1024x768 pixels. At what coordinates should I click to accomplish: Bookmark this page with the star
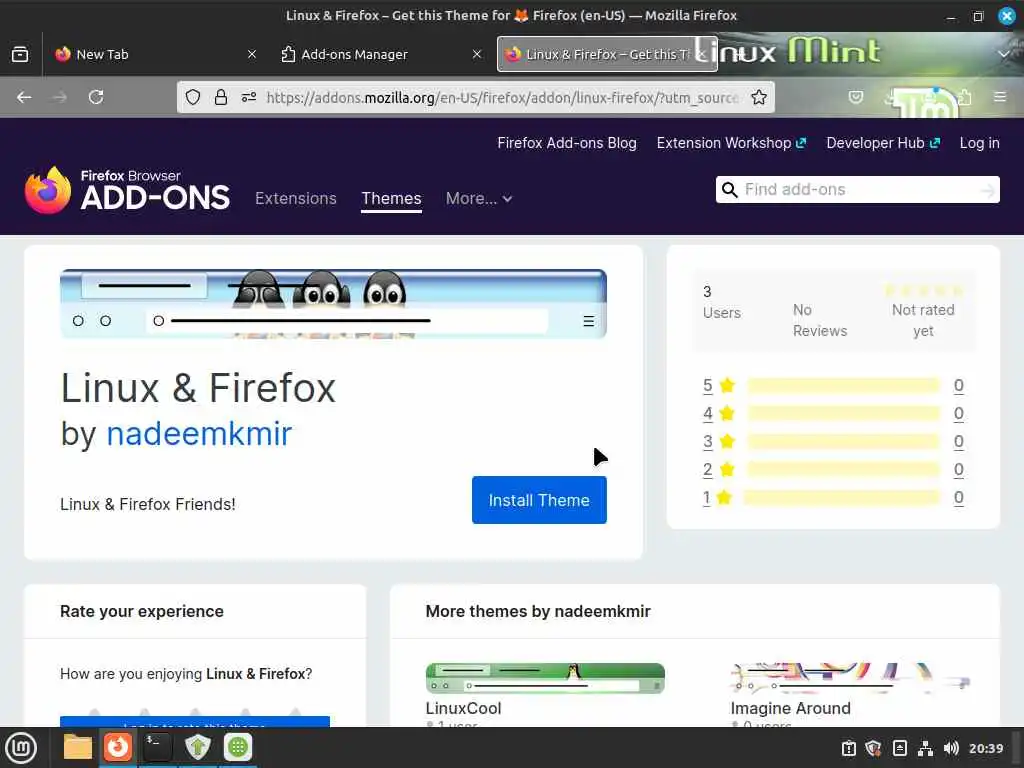coord(758,97)
